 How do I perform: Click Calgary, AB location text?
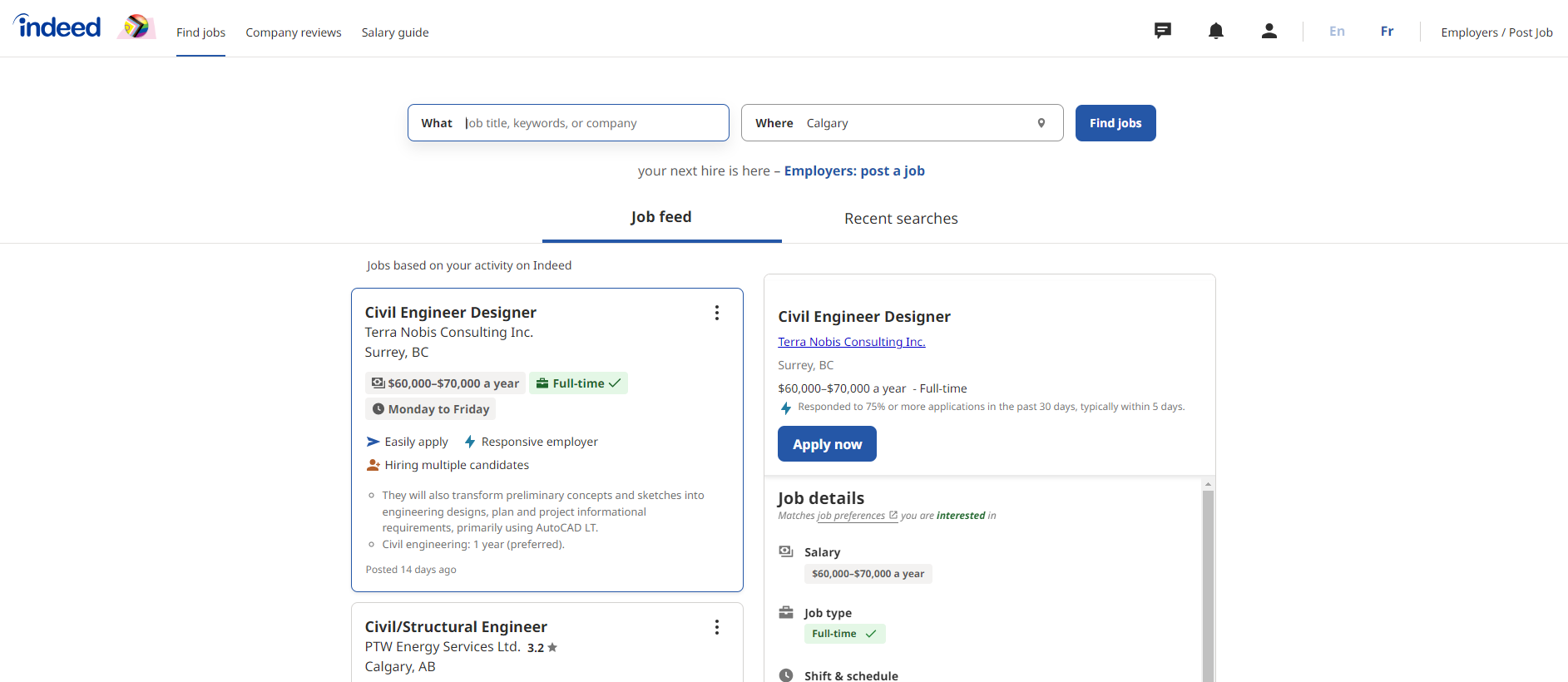(x=400, y=667)
